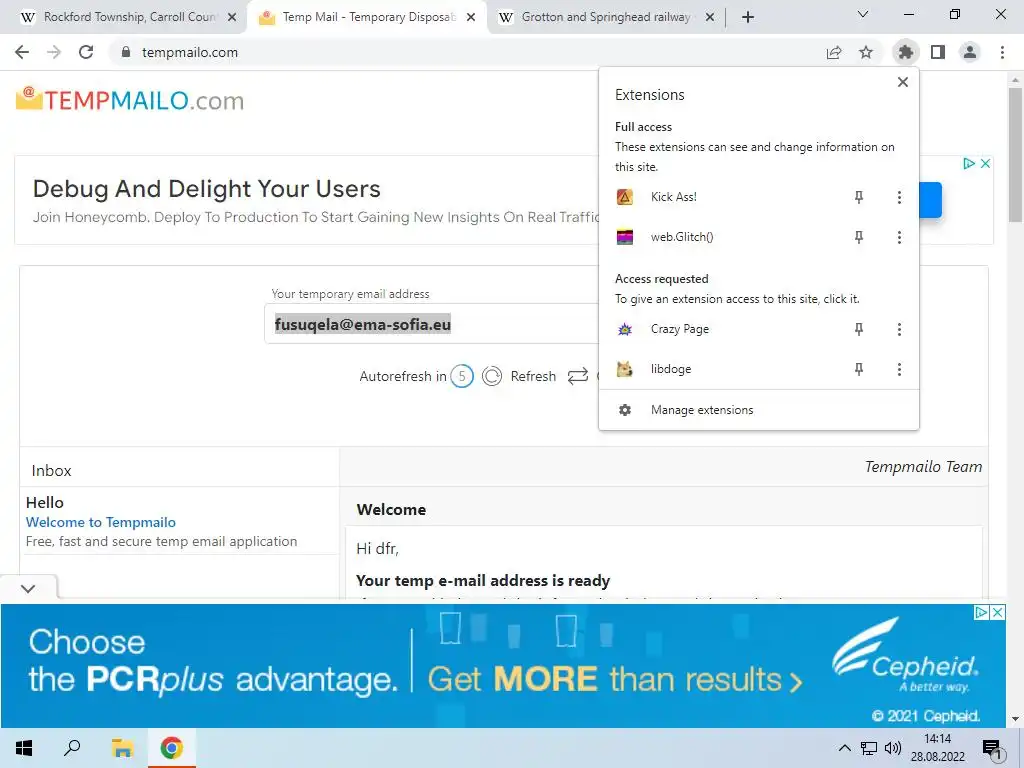Give Crazy Page access to this site
Image resolution: width=1024 pixels, height=768 pixels.
[x=725, y=329]
